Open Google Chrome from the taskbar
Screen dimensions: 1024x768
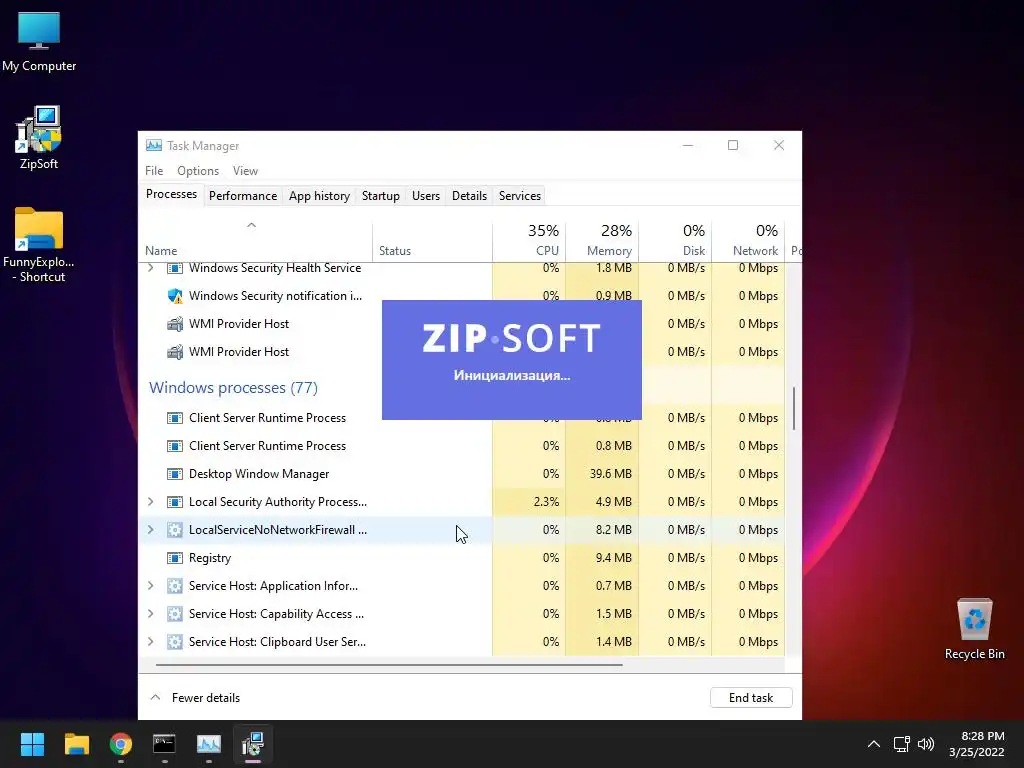121,744
